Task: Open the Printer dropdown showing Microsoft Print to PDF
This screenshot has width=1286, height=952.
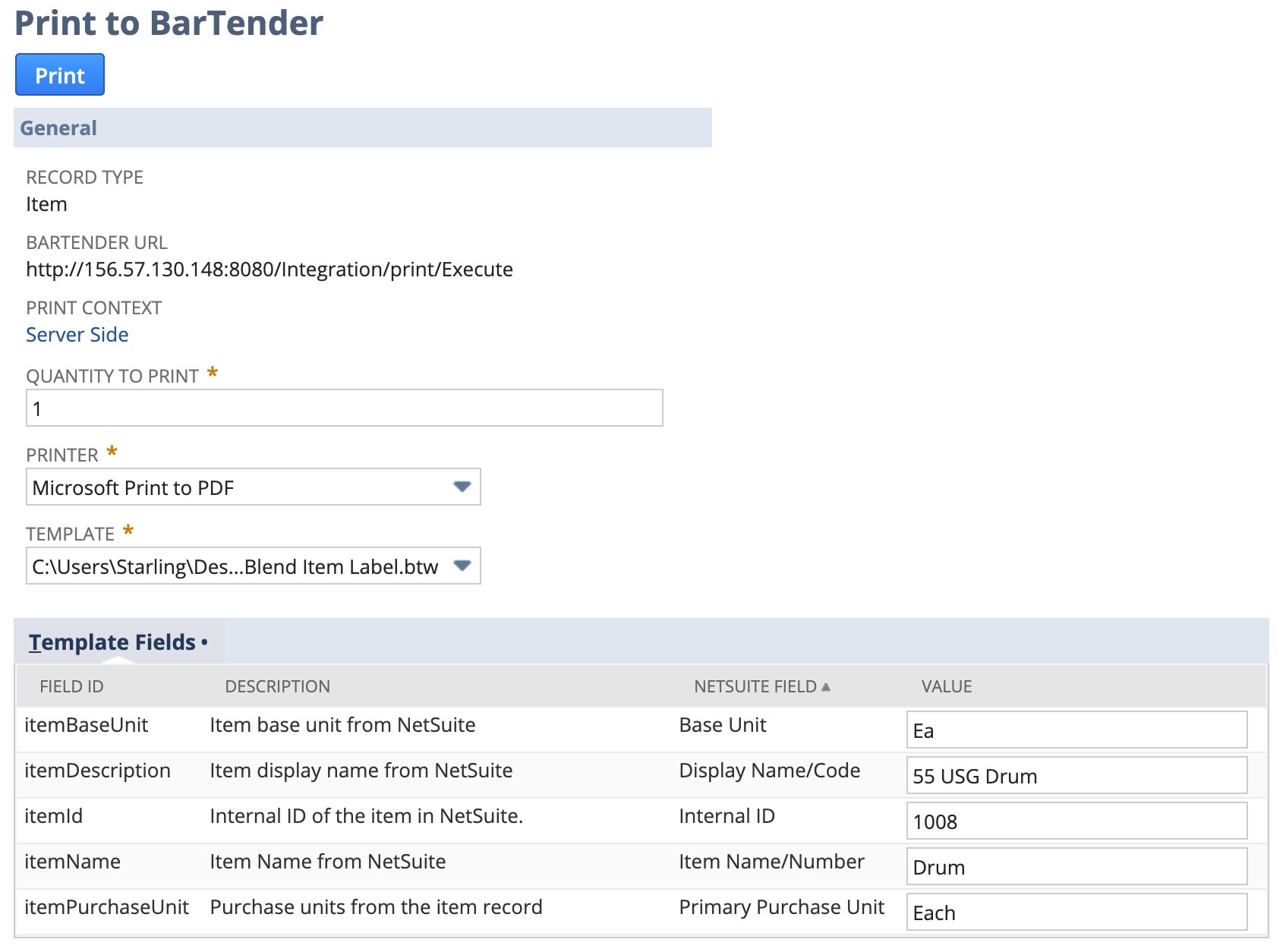Action: (x=253, y=487)
